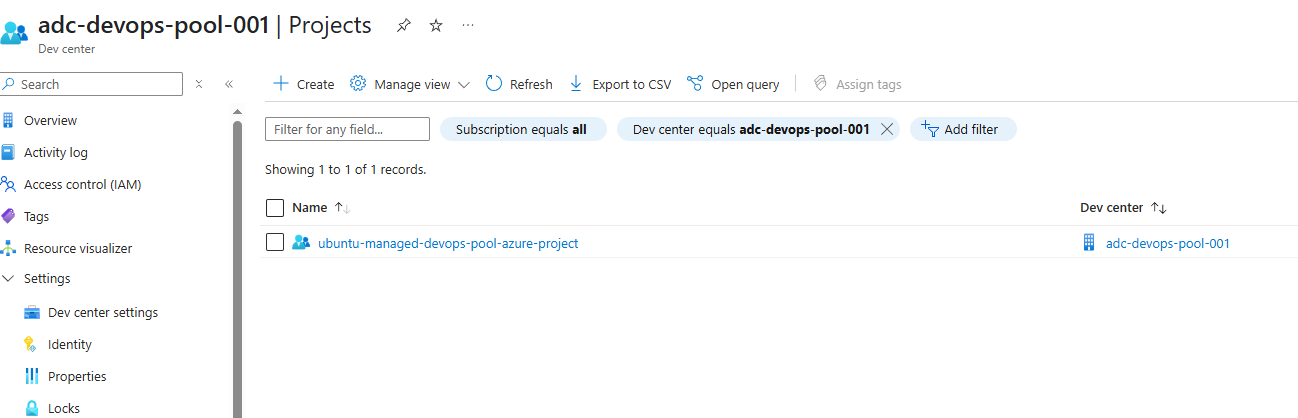
Task: Open Manage view dropdown
Action: [410, 84]
